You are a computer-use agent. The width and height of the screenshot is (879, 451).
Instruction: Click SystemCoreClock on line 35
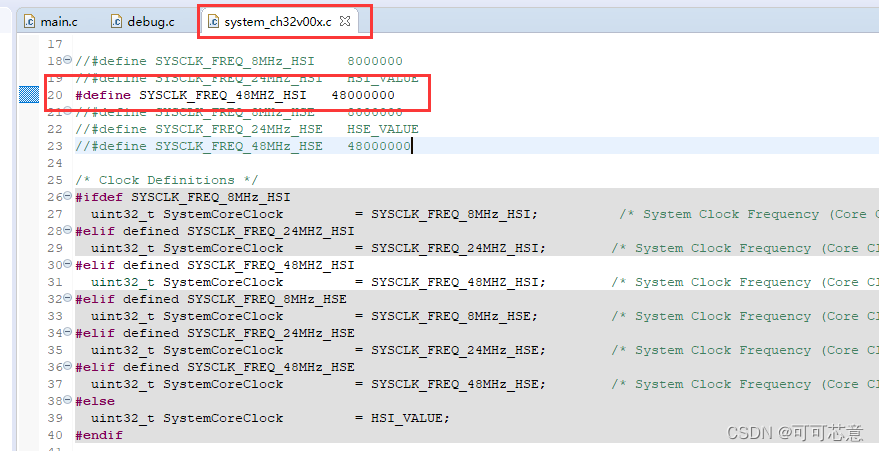pyautogui.click(x=223, y=350)
